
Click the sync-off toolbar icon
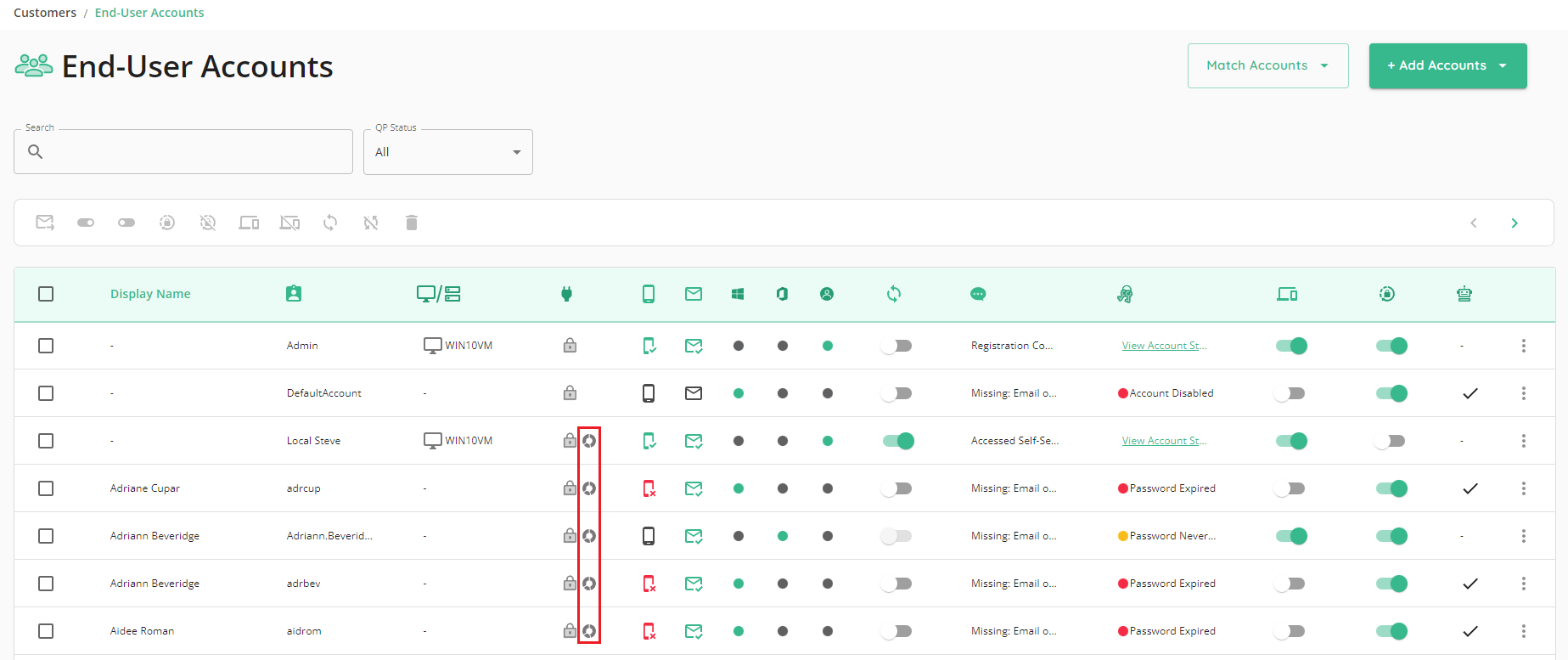tap(371, 223)
